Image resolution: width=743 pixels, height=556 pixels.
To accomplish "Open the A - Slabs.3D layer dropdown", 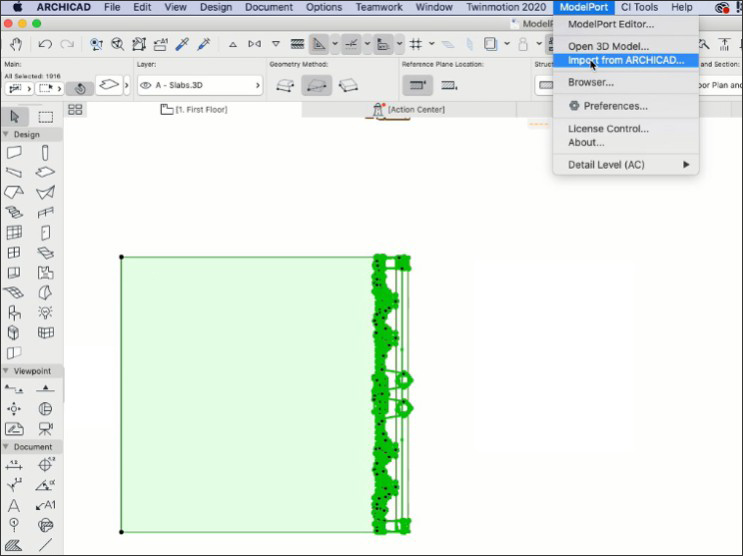I will click(x=200, y=85).
